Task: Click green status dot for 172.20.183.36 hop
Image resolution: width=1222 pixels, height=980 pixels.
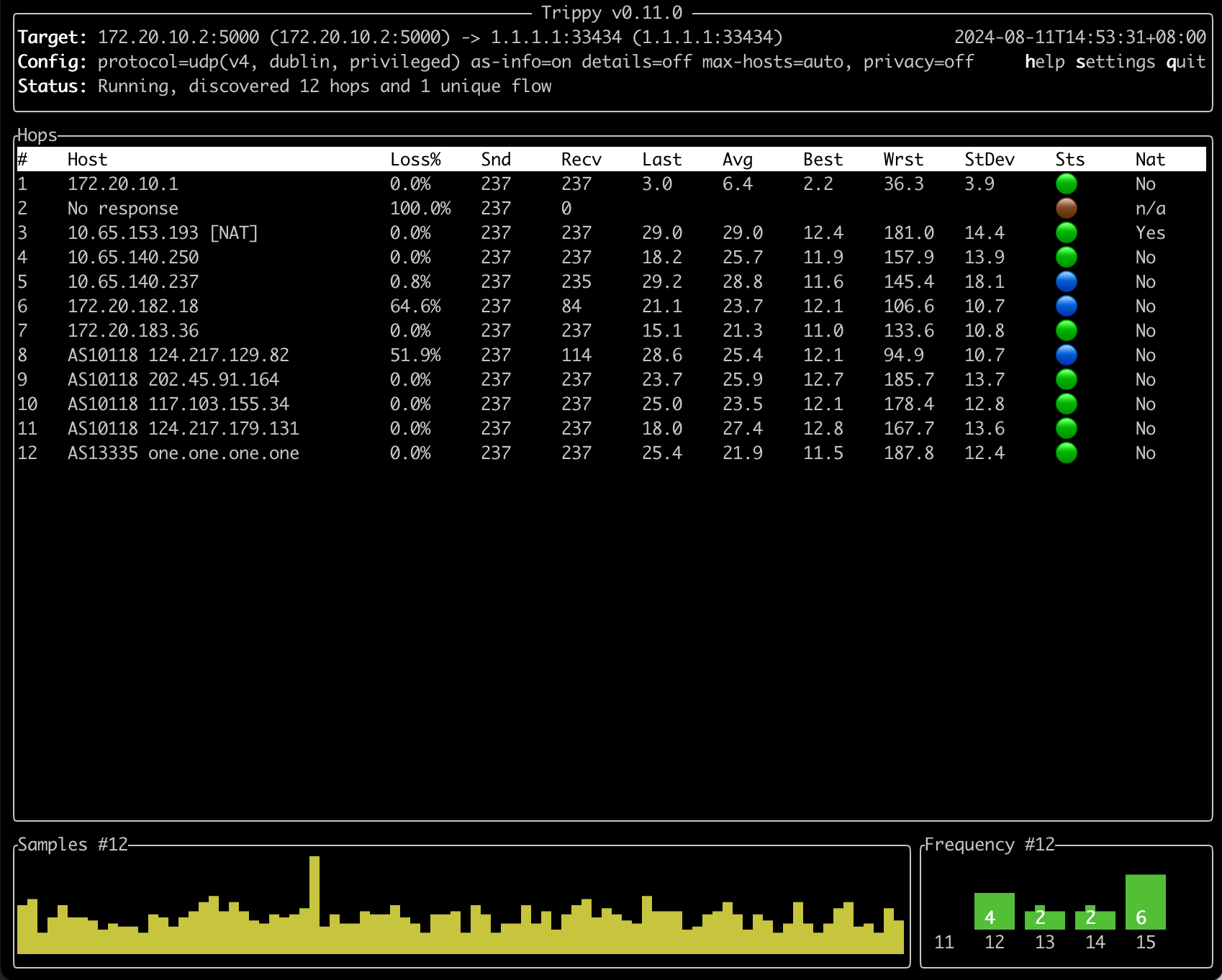Action: [x=1066, y=331]
